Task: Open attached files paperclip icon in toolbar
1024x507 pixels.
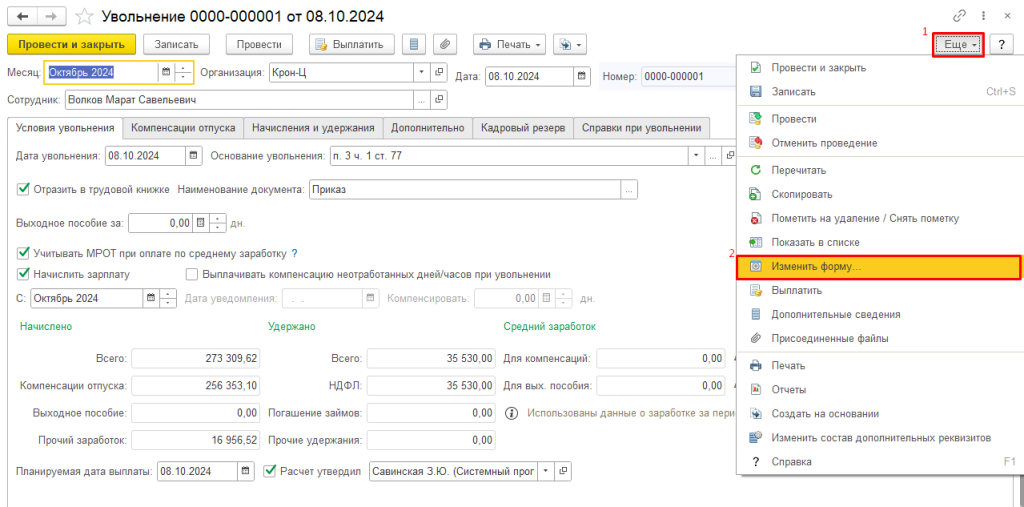Action: click(x=443, y=44)
